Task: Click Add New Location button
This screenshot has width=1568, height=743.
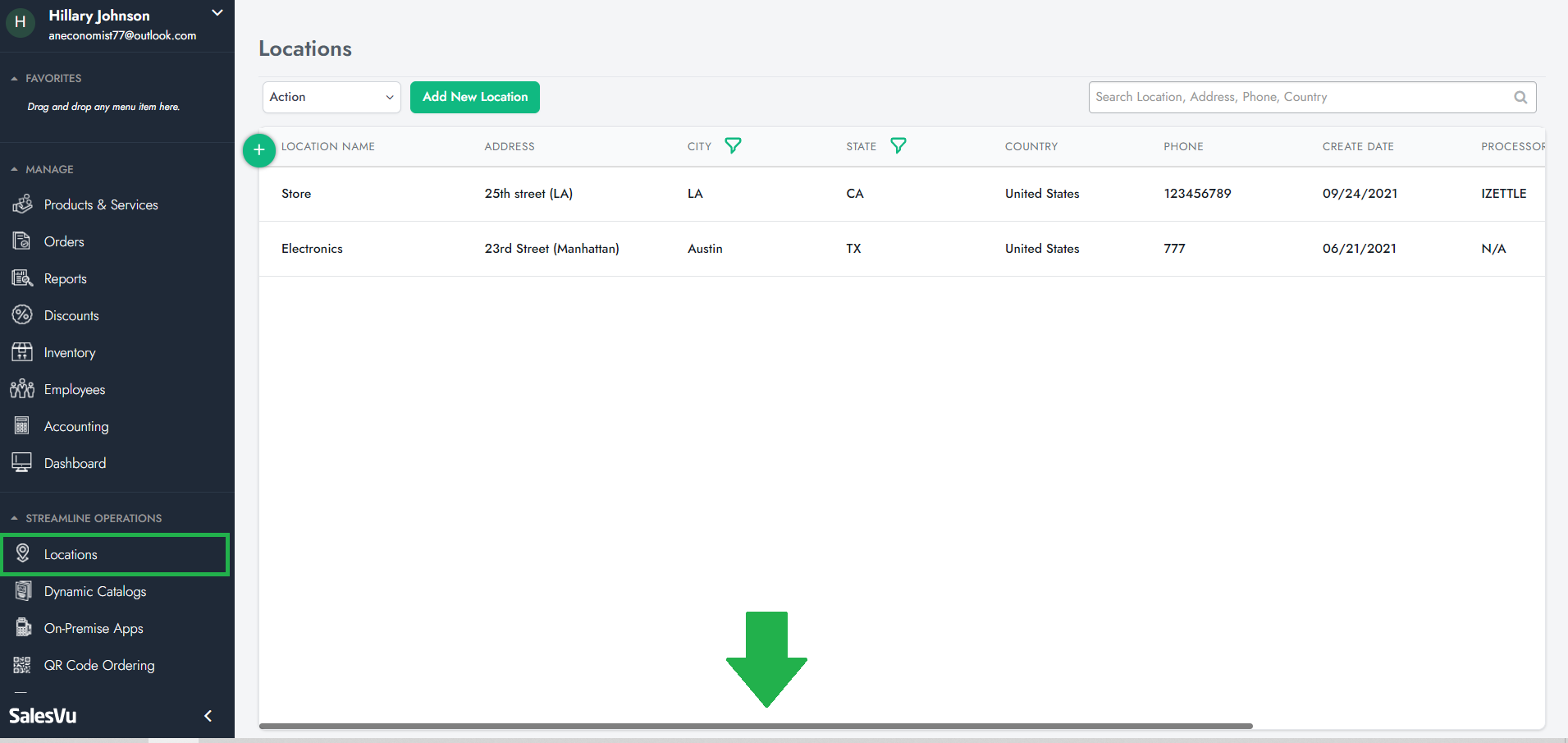Action: 475,97
